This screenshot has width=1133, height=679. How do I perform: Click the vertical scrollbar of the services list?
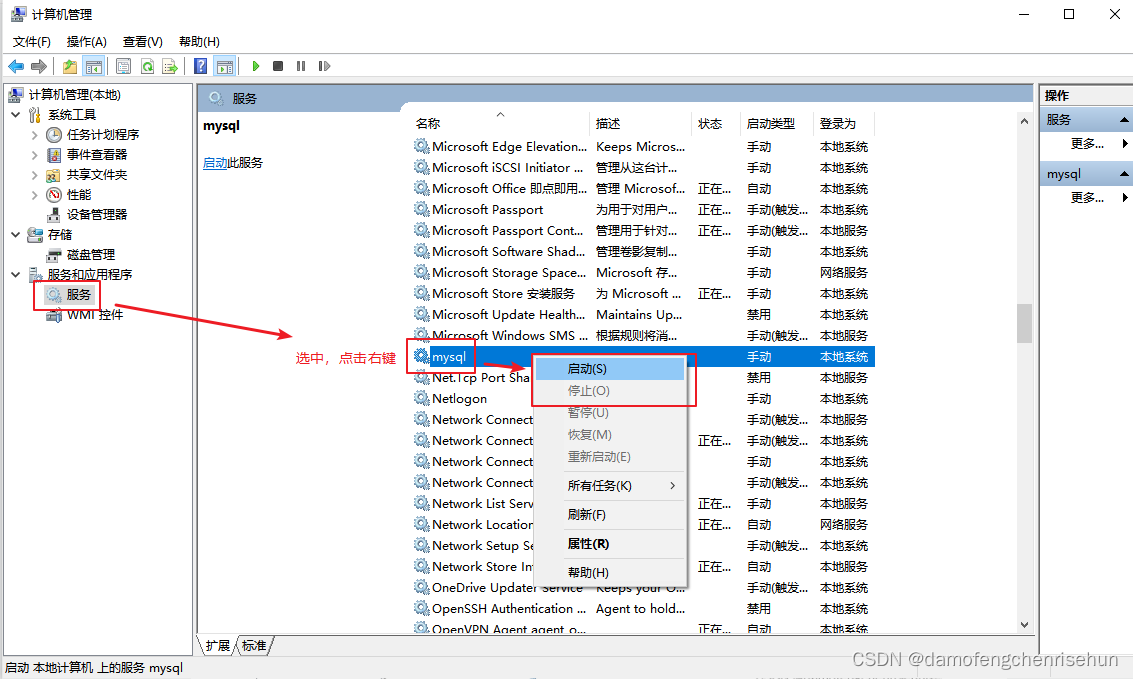1024,324
